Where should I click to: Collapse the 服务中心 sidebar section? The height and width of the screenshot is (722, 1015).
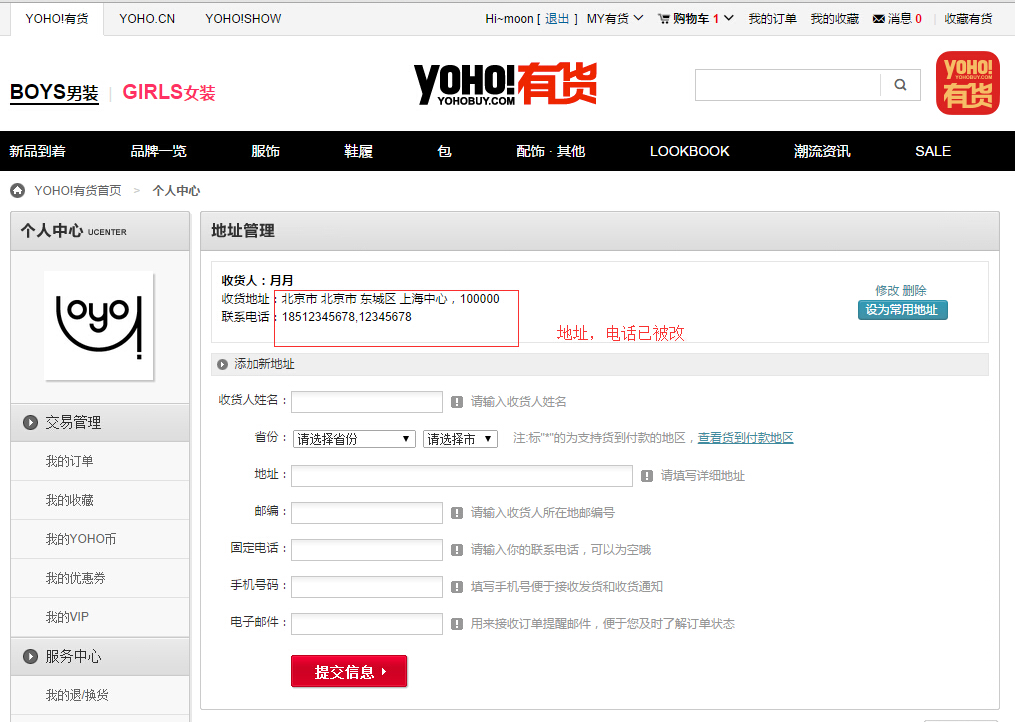tap(100, 656)
